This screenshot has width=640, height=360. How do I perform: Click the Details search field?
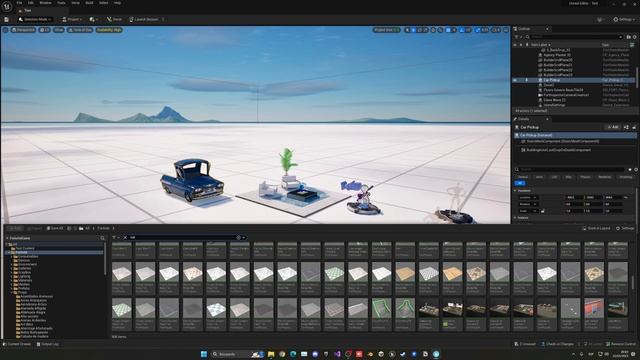[571, 169]
